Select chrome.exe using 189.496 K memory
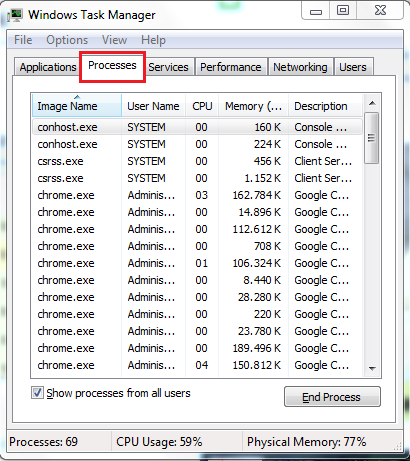The image size is (410, 461). pos(197,348)
